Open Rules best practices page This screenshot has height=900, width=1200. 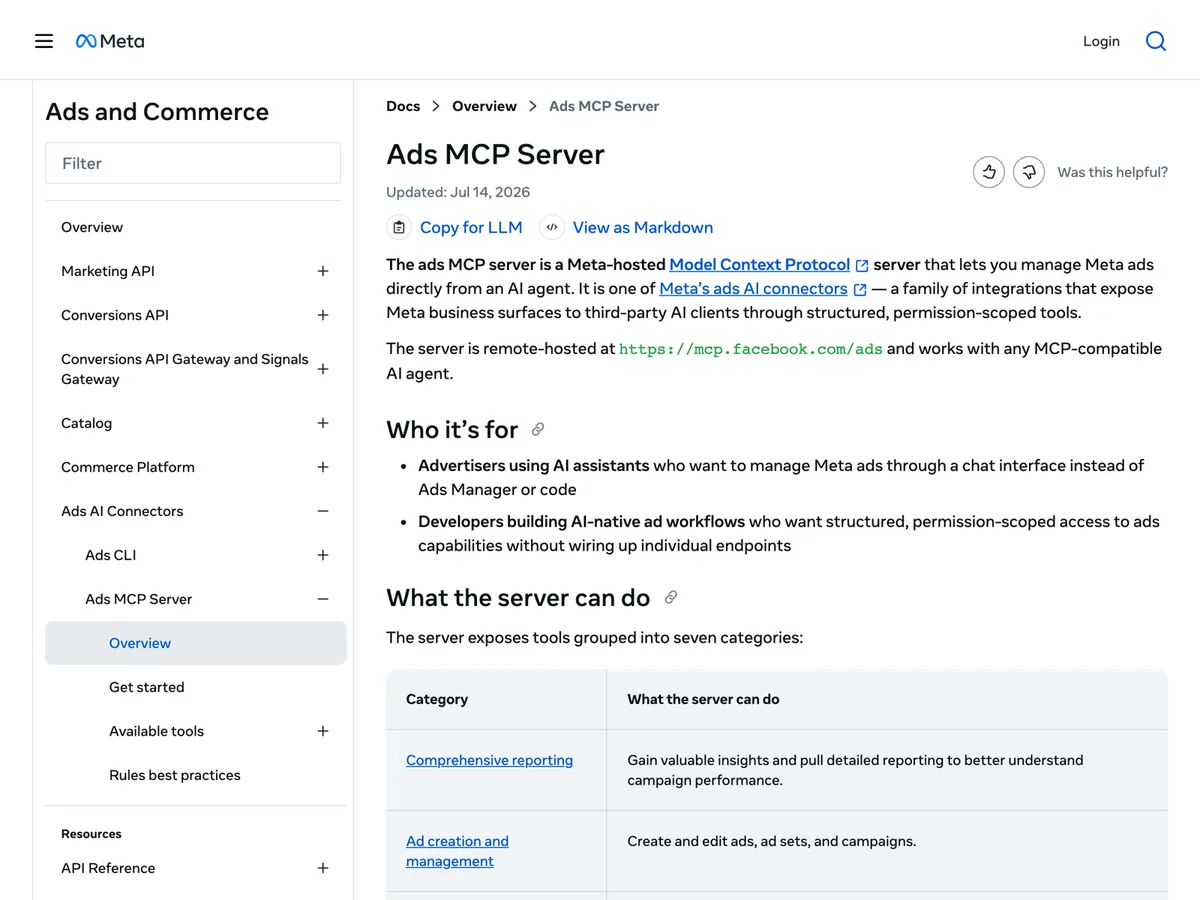tap(175, 775)
